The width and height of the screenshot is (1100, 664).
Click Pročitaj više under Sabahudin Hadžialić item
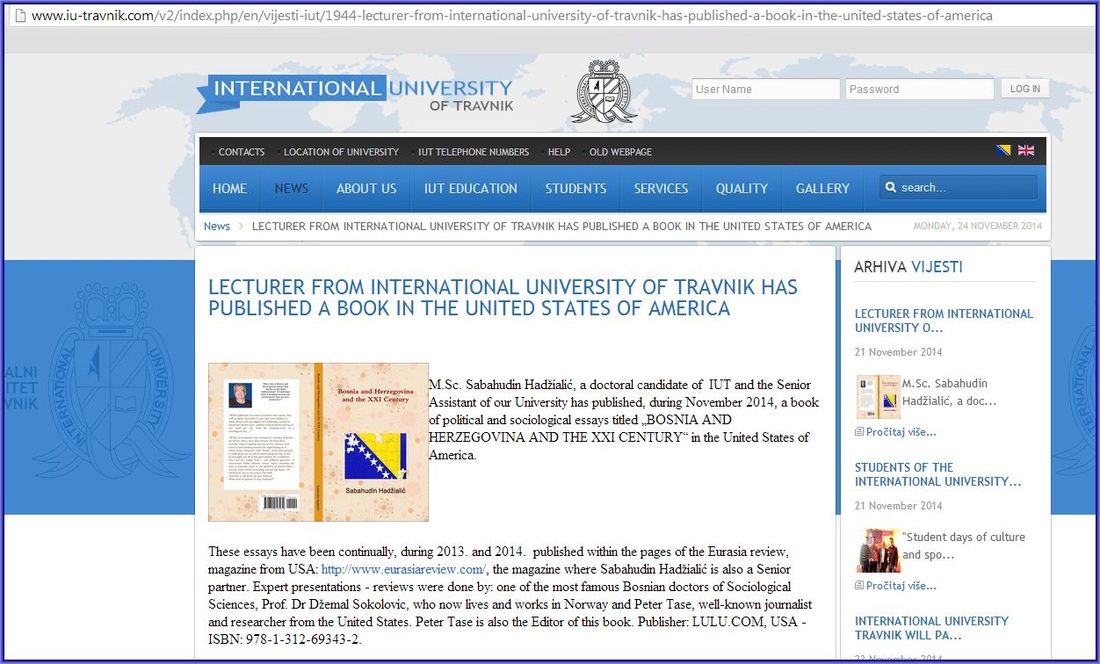901,432
